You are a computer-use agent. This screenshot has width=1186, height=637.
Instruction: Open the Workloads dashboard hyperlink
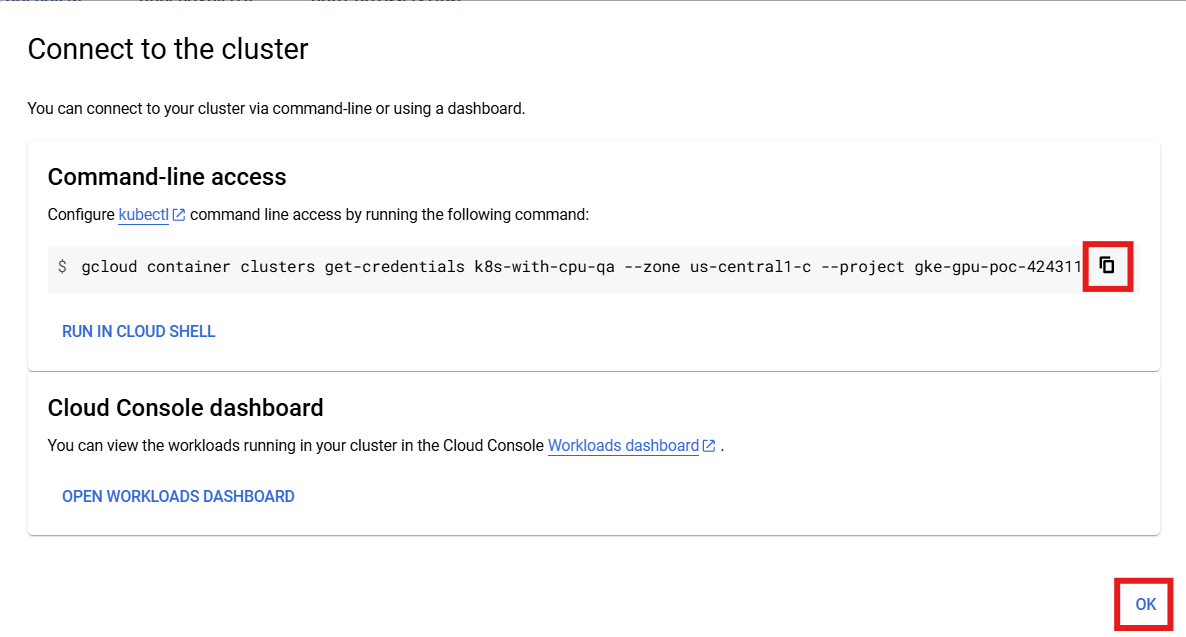[623, 446]
